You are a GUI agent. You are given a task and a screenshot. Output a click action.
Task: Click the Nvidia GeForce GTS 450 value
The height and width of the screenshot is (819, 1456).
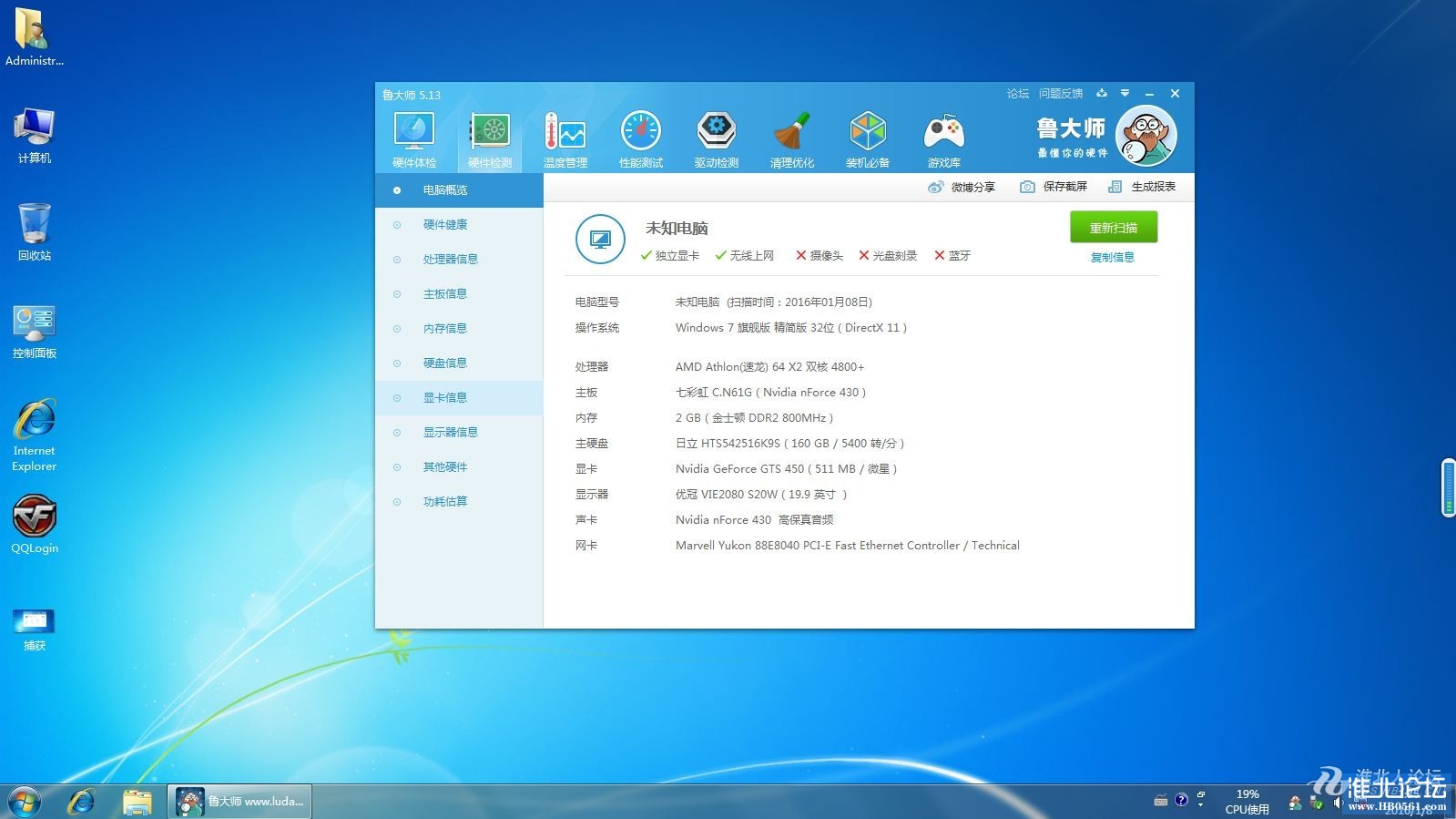tap(786, 469)
